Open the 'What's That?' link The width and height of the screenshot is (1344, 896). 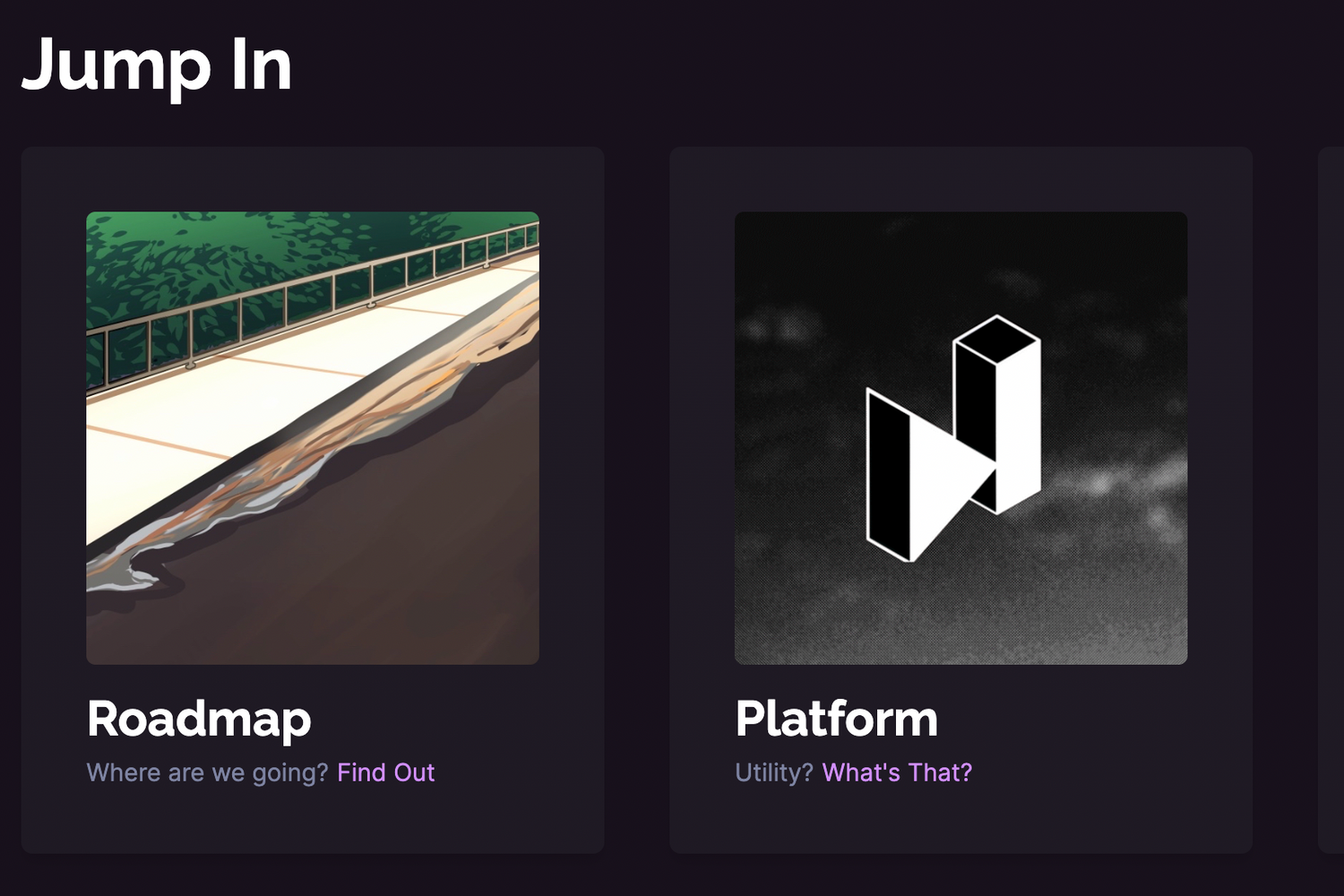tap(897, 772)
